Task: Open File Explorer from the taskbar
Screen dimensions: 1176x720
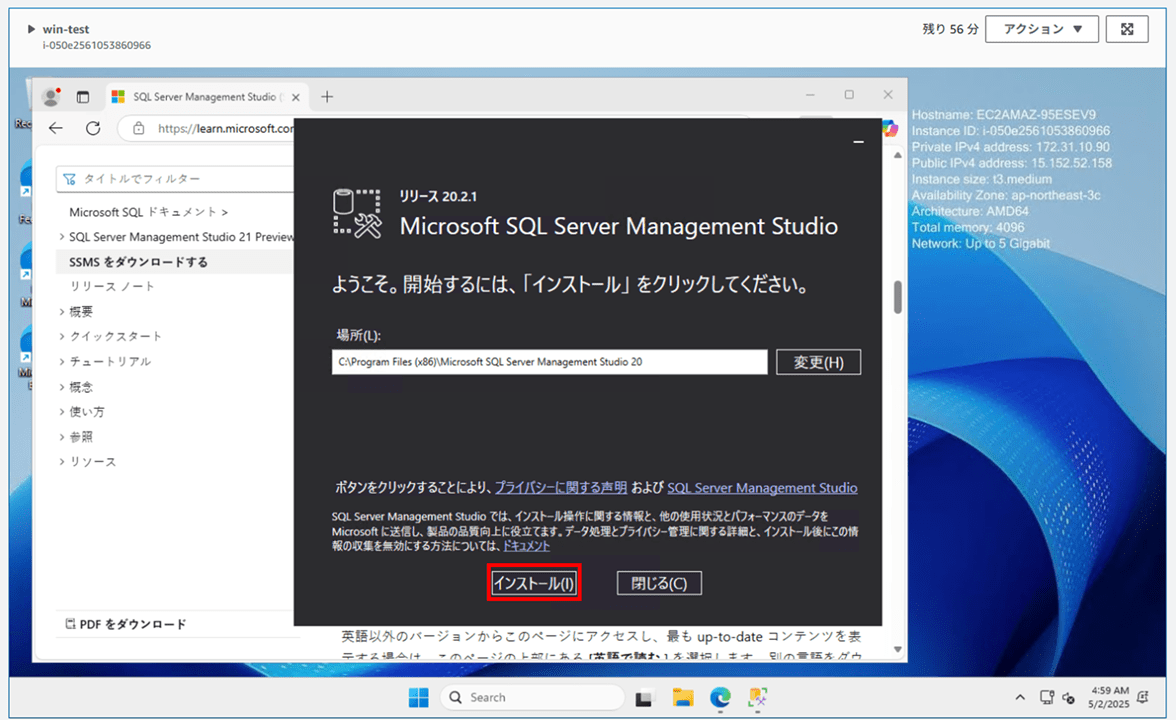Action: [682, 698]
